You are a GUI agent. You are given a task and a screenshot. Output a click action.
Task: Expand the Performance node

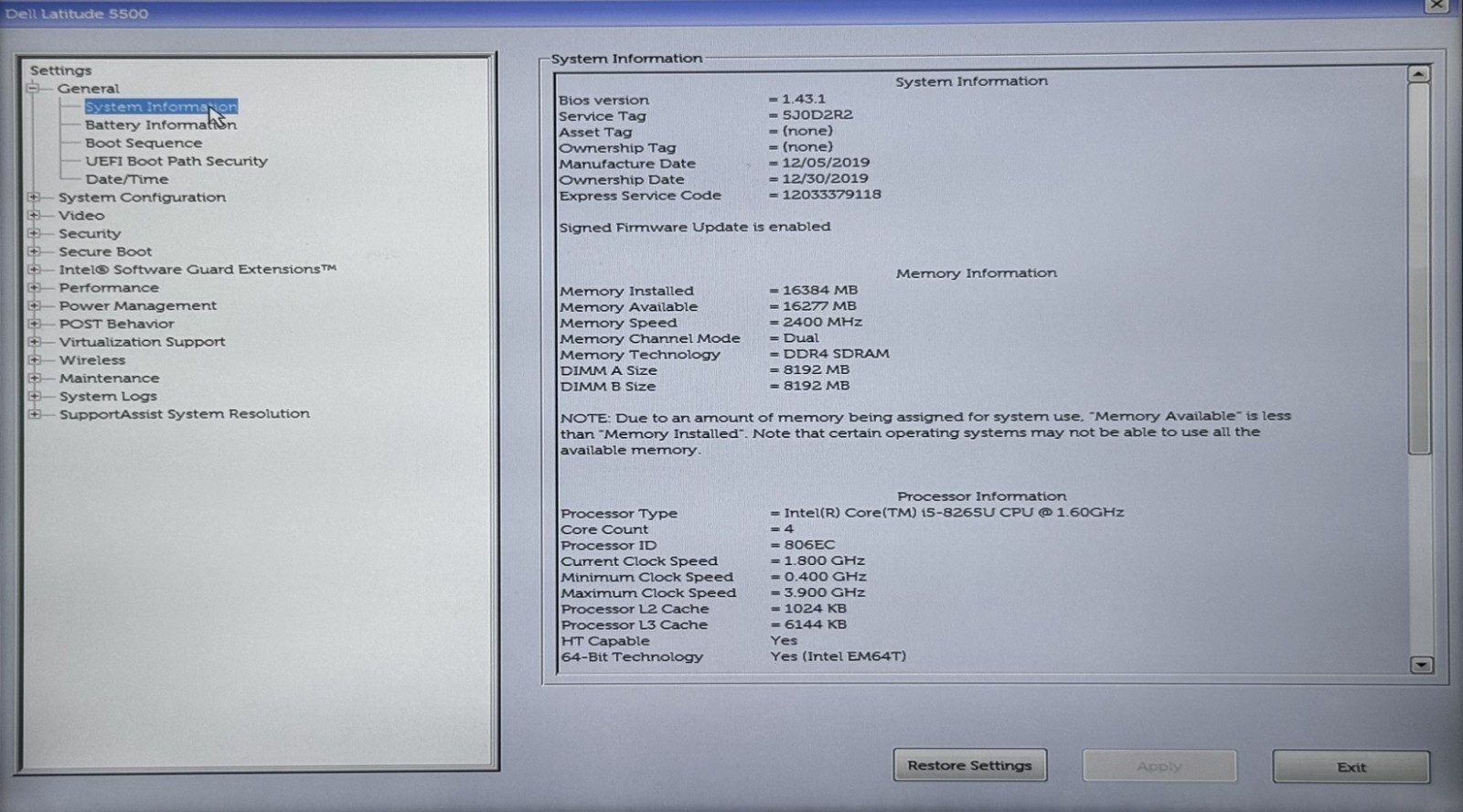pos(34,288)
